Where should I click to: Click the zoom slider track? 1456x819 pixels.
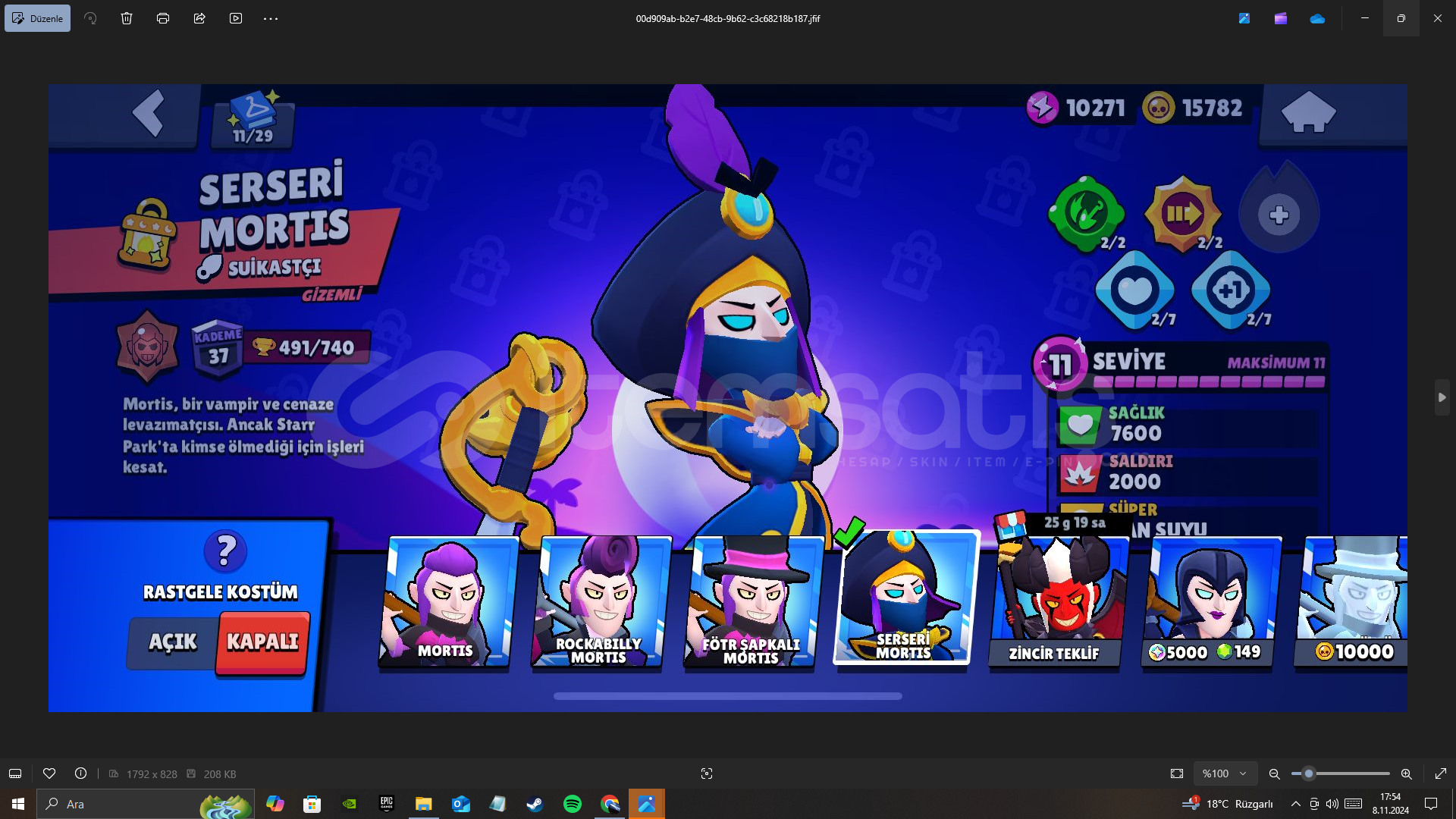point(1341,773)
